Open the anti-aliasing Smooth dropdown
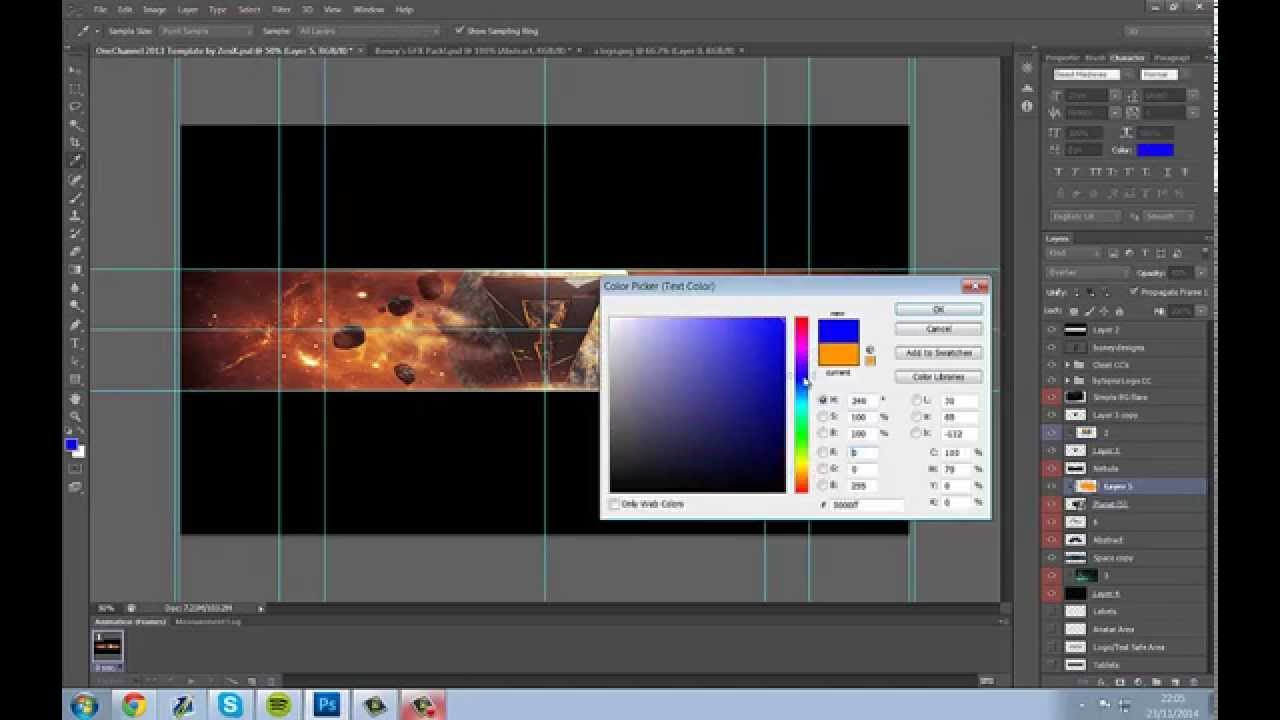 tap(1168, 216)
